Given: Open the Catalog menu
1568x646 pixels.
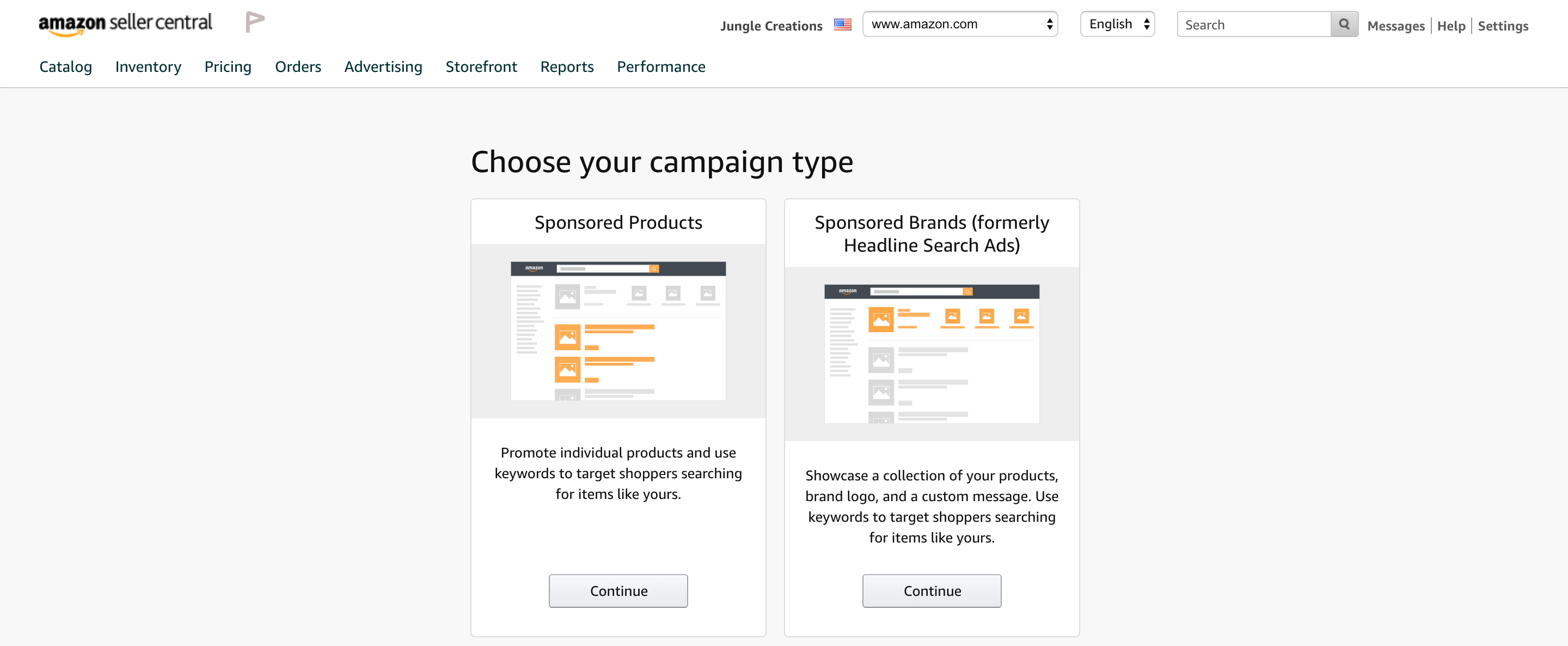Looking at the screenshot, I should point(66,67).
